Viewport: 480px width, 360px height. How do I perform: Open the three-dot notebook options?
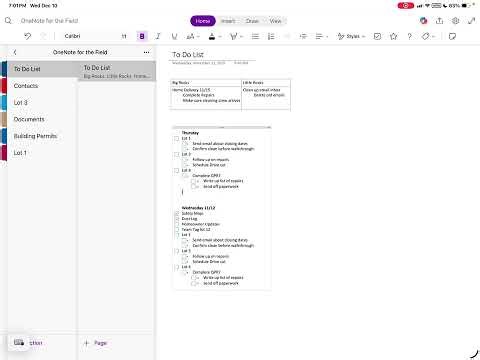[146, 52]
